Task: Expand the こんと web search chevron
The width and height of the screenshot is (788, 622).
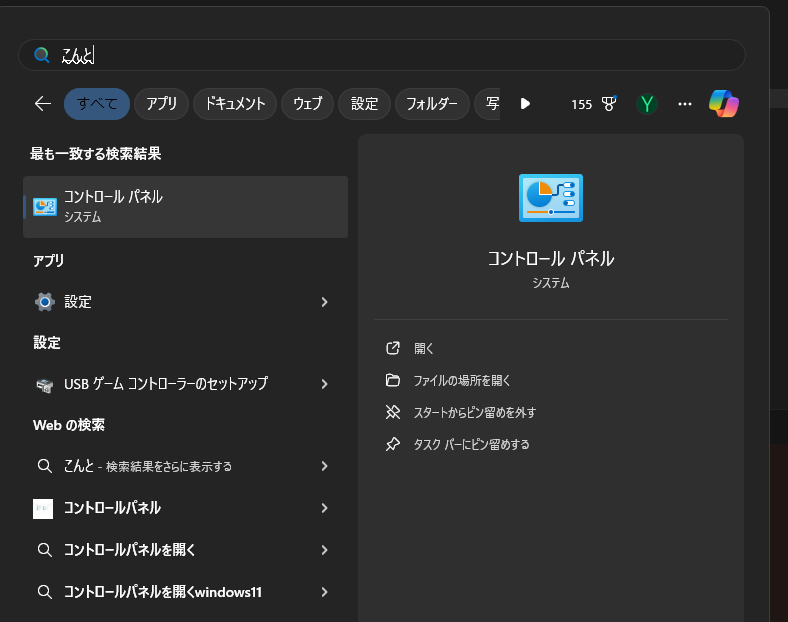Action: [325, 466]
